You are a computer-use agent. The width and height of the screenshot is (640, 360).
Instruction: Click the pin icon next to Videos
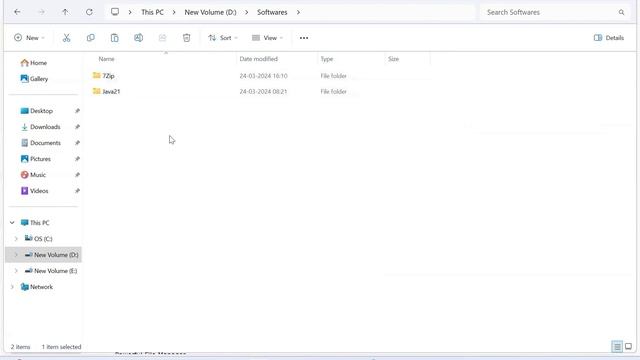pyautogui.click(x=77, y=191)
